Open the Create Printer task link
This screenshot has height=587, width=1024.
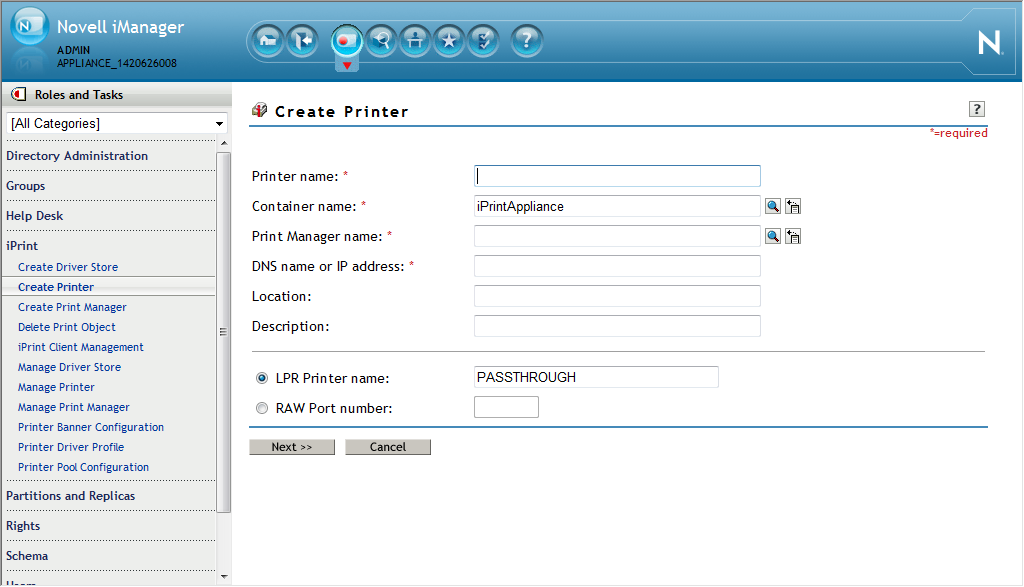pyautogui.click(x=56, y=287)
